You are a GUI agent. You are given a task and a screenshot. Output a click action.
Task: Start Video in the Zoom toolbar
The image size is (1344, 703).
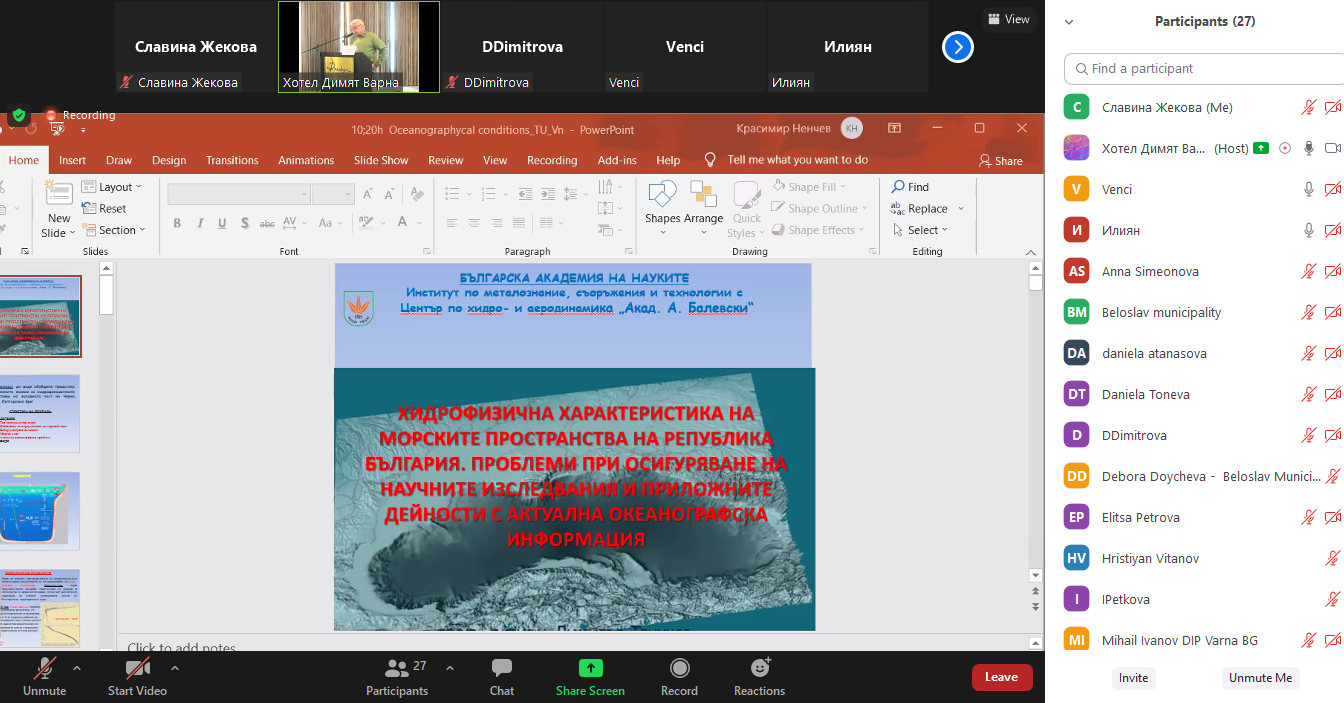(137, 676)
